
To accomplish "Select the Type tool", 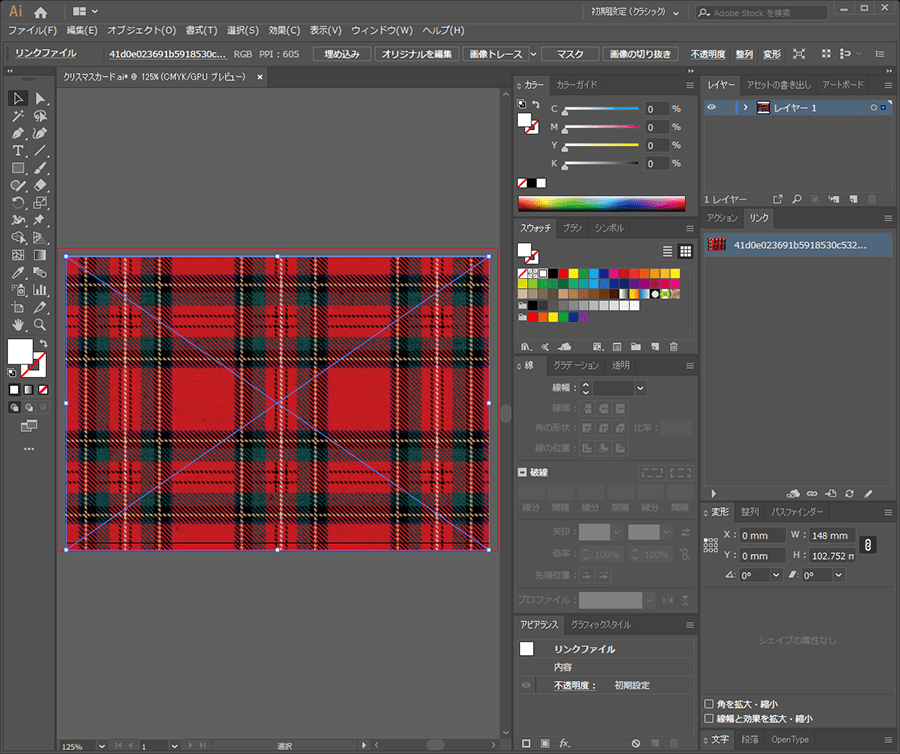I will coord(18,150).
